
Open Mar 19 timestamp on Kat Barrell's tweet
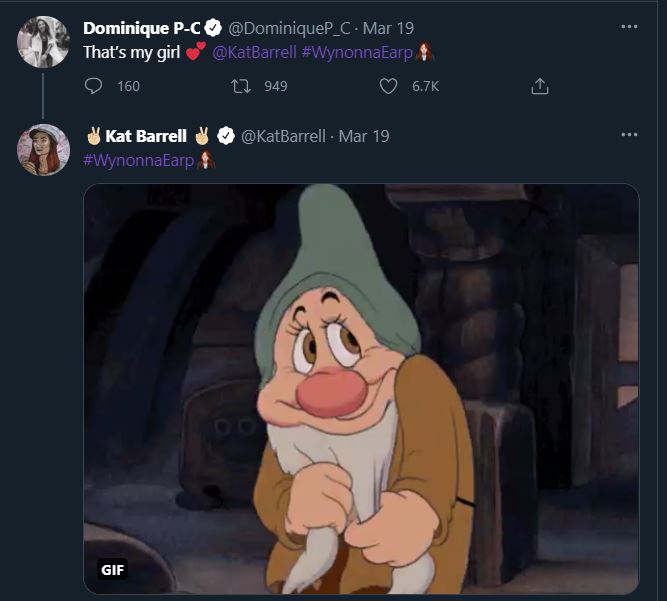coord(364,136)
